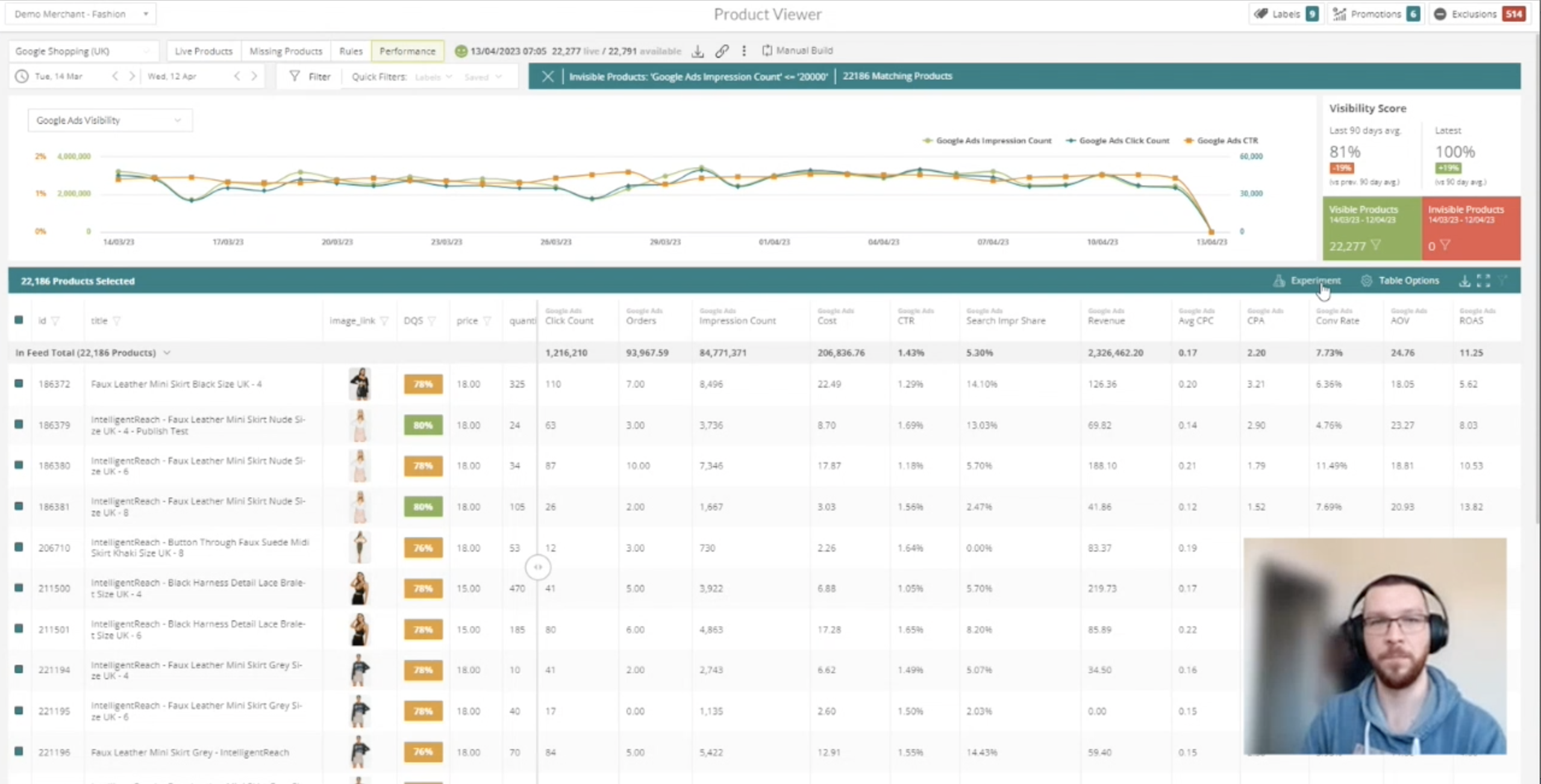Screen dimensions: 1541x784
Task: Toggle Google Ads Click Count legend series
Action: tap(1117, 140)
